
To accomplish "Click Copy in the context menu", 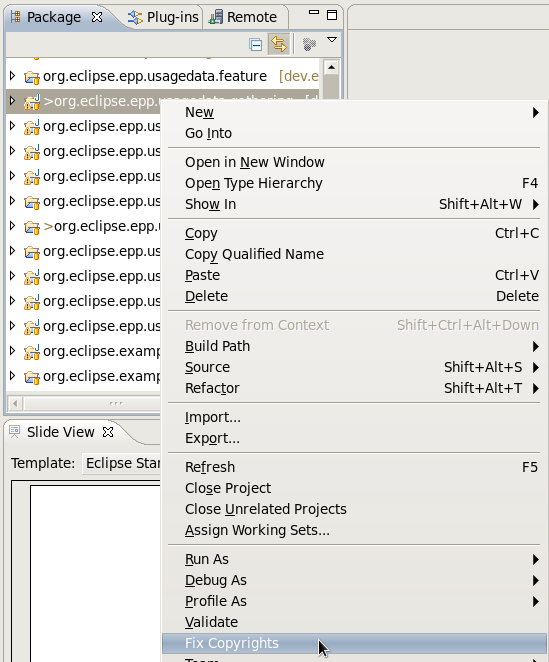I will point(354,233).
